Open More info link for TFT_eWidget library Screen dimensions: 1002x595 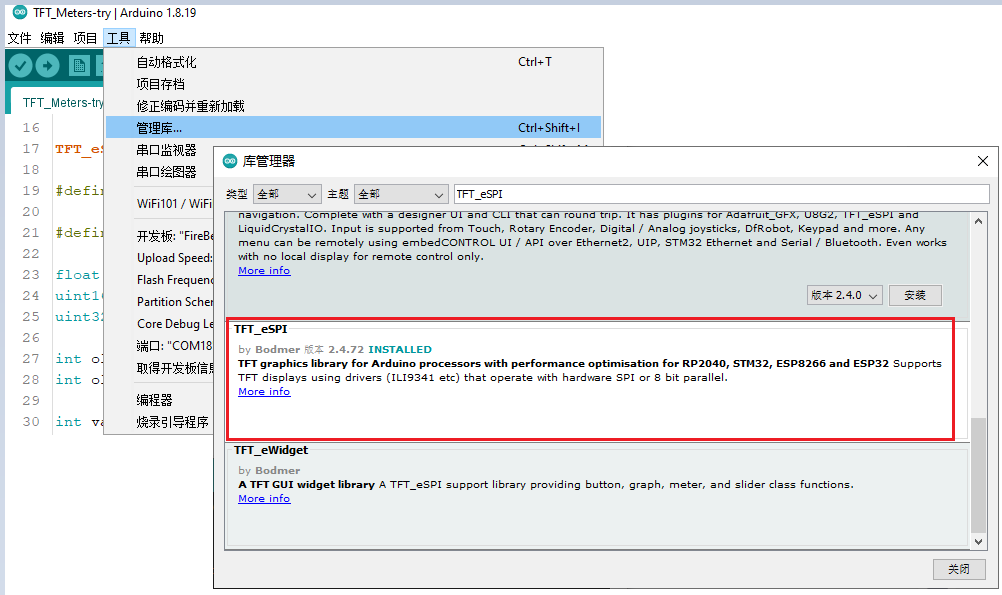point(264,498)
